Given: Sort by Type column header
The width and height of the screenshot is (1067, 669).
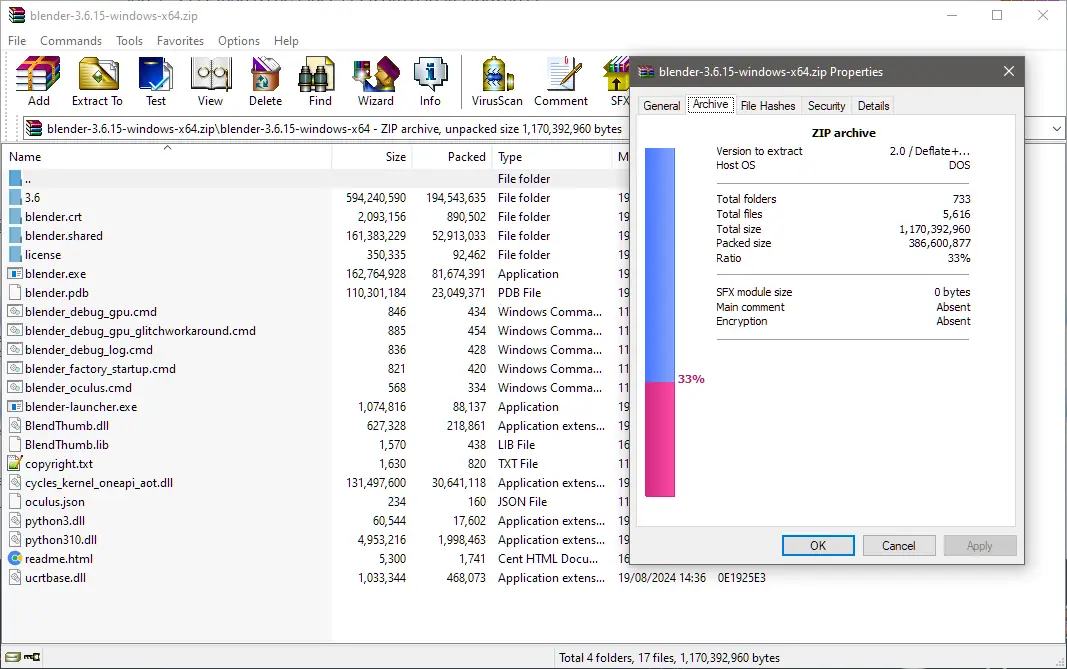Looking at the screenshot, I should coord(551,157).
